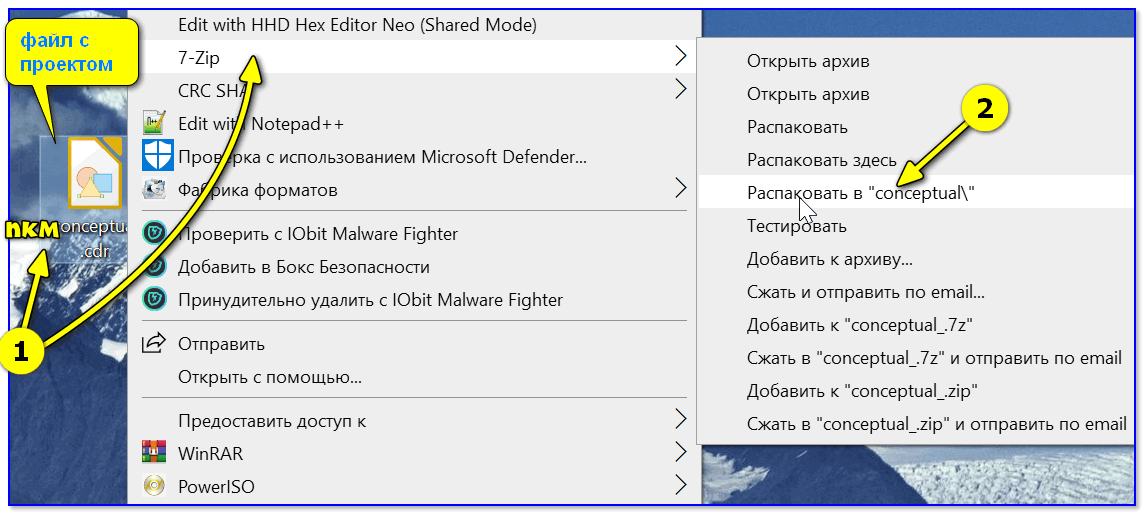Click the IObit icon beside Проверить entry
This screenshot has width=1144, height=514.
[x=155, y=234]
